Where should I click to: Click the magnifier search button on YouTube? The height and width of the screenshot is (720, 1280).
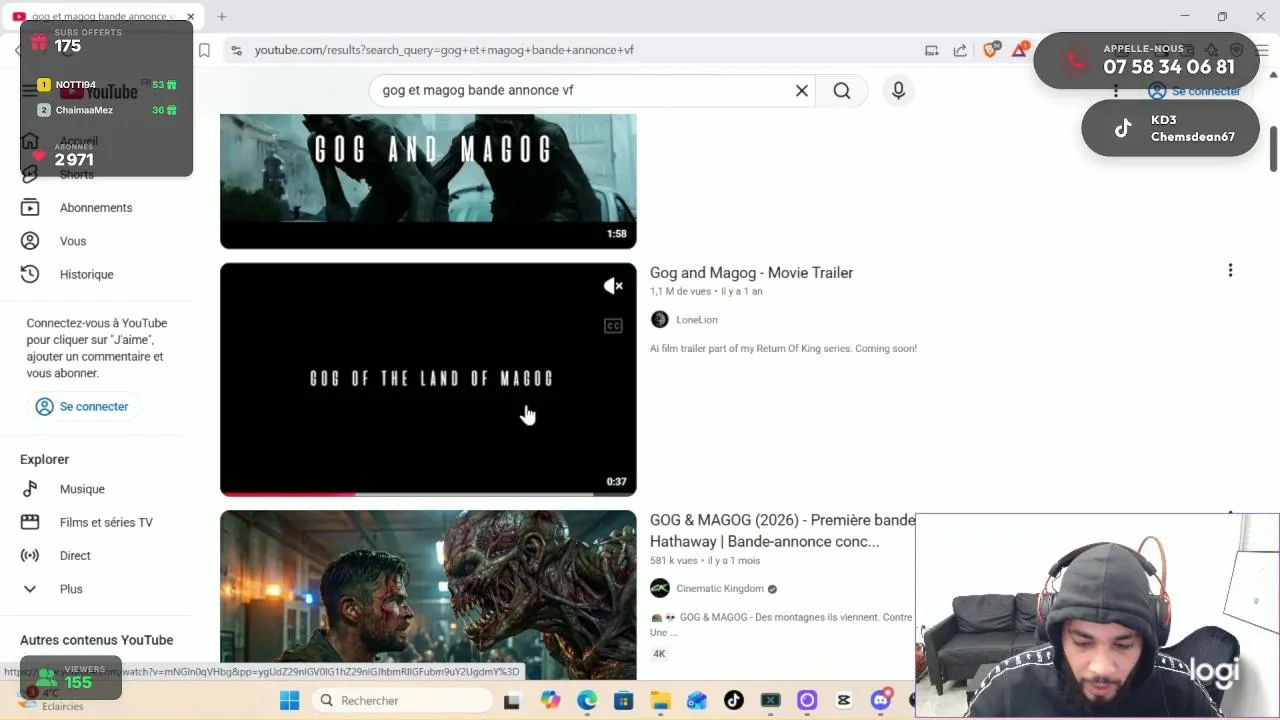tap(842, 91)
